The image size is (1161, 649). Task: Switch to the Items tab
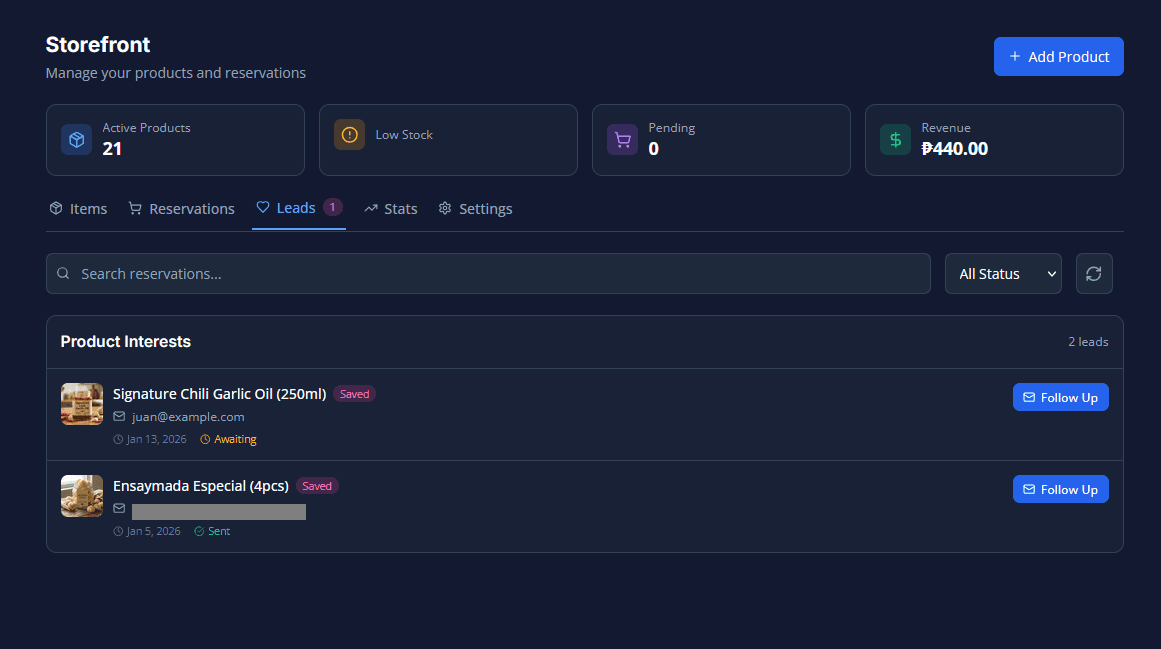point(78,209)
